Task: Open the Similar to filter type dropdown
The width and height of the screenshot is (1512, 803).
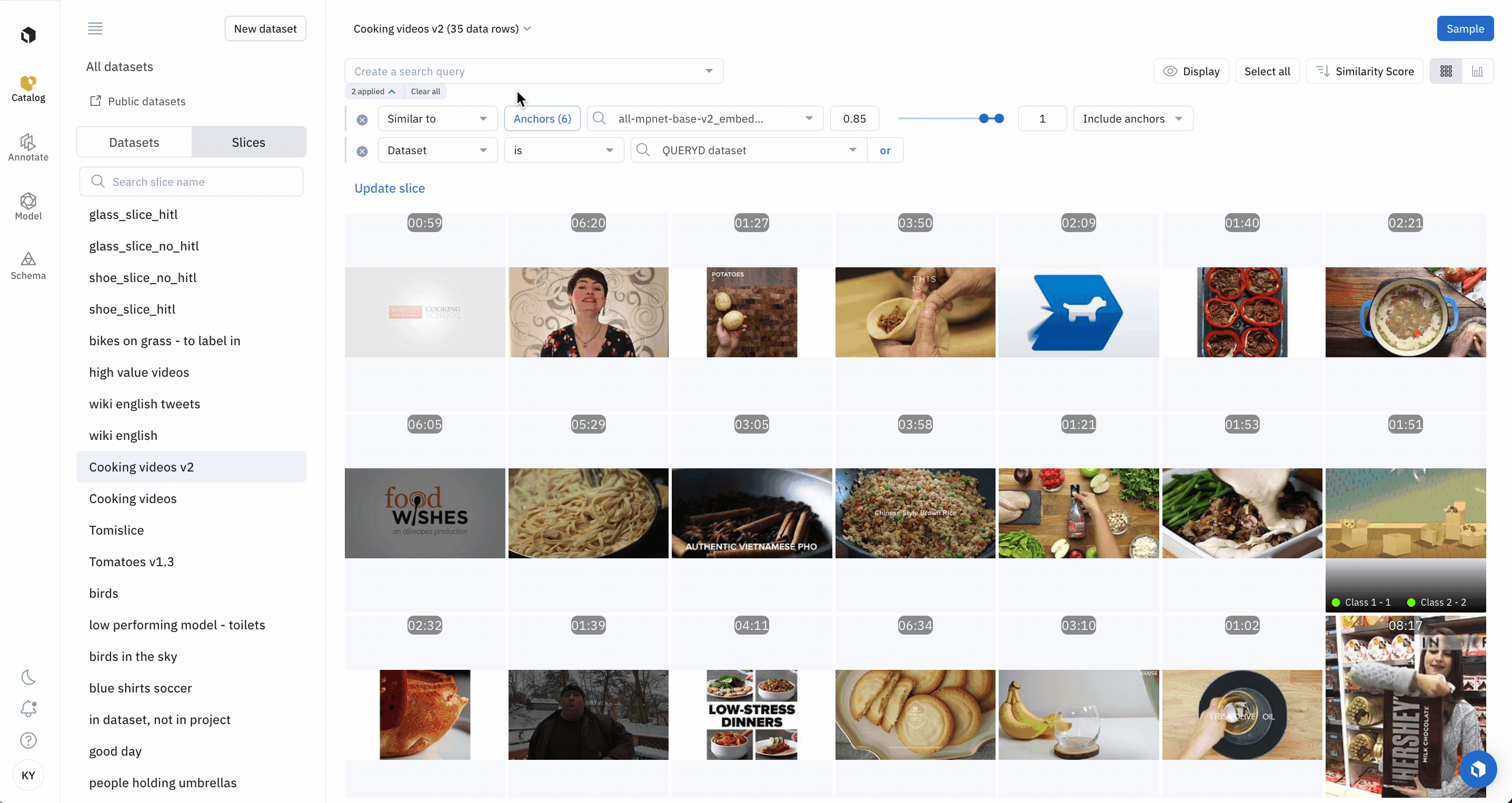Action: pos(437,118)
